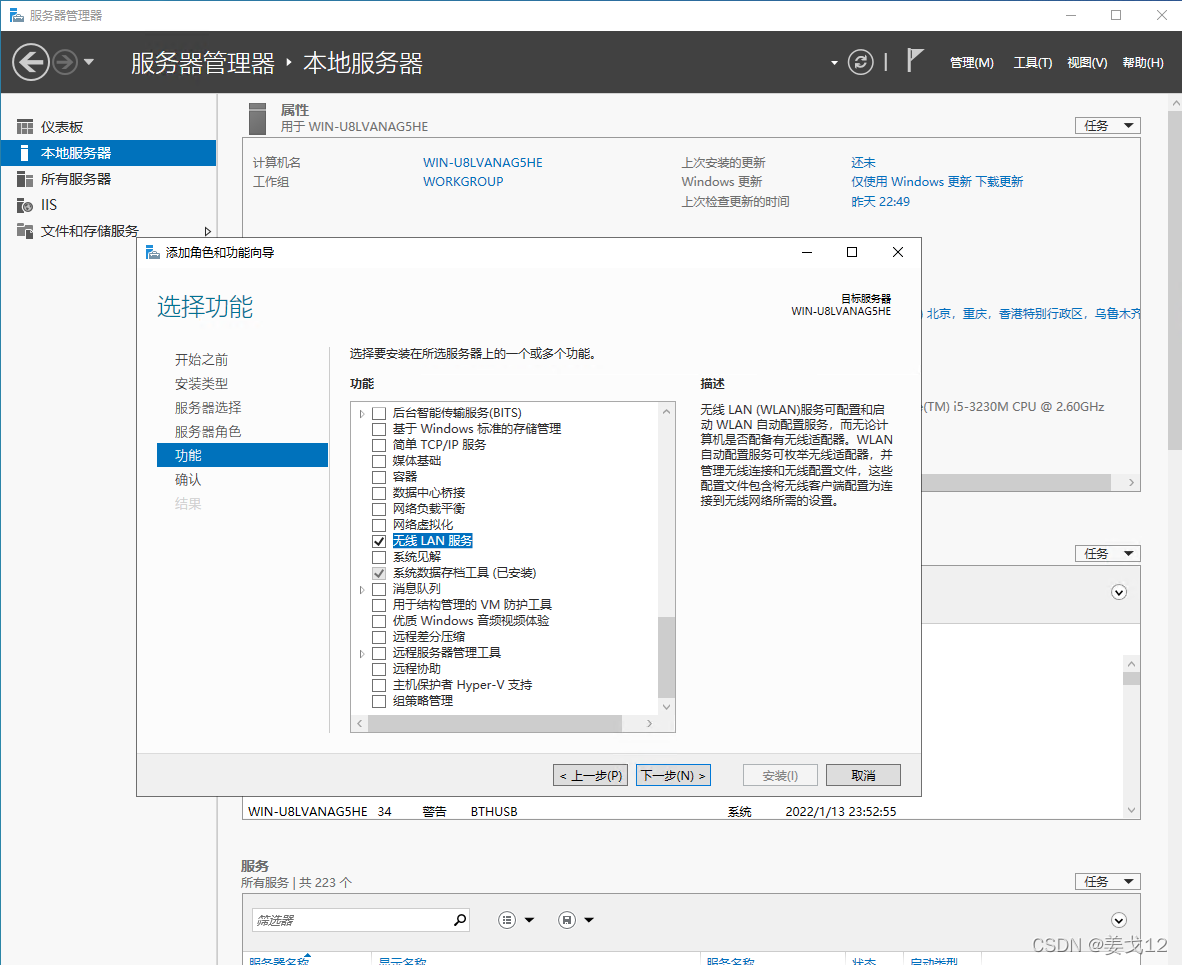1182x965 pixels.
Task: Expand the 远程服务器管理工具 node
Action: coord(362,652)
